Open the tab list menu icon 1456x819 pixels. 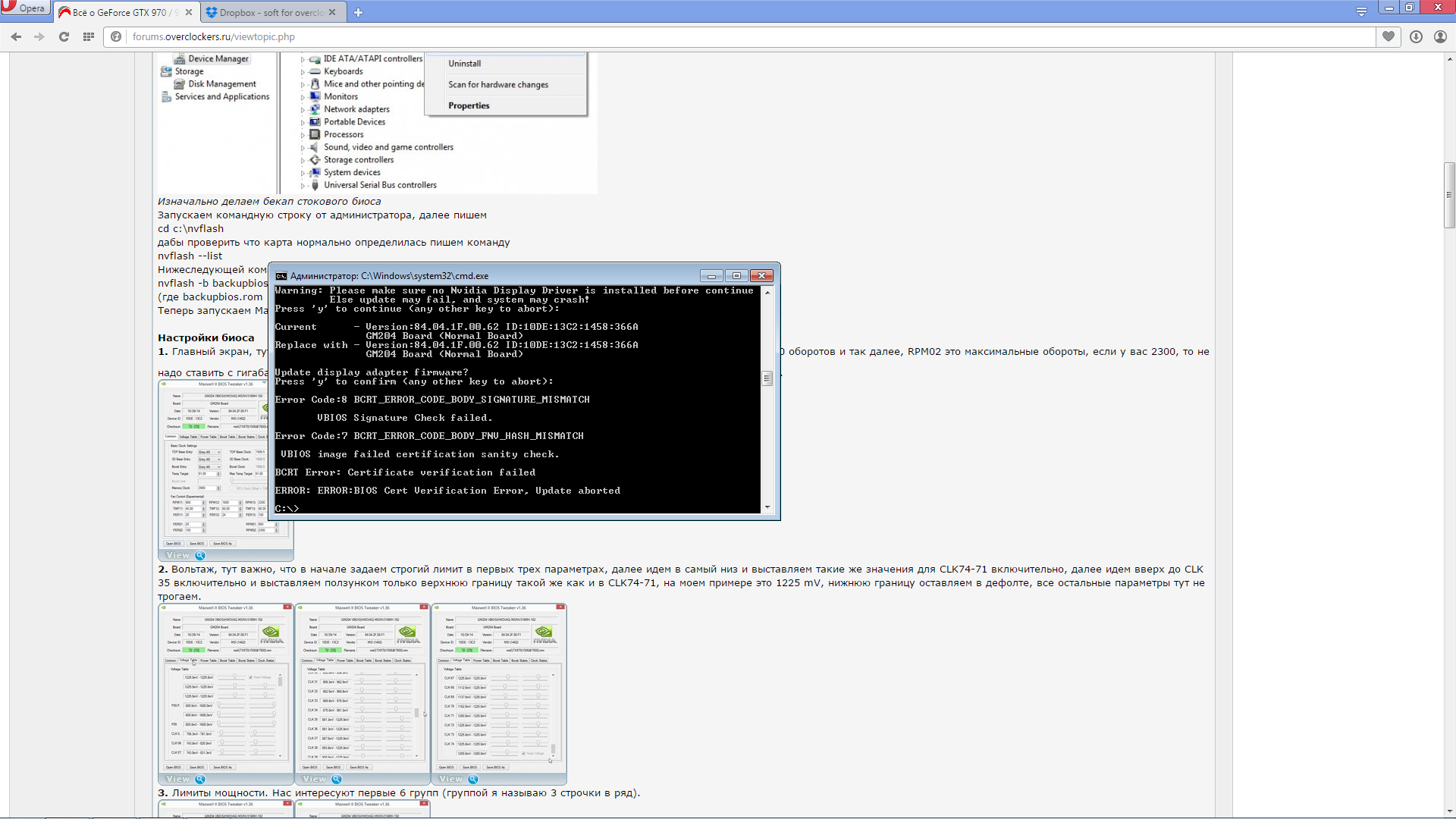tap(1361, 11)
